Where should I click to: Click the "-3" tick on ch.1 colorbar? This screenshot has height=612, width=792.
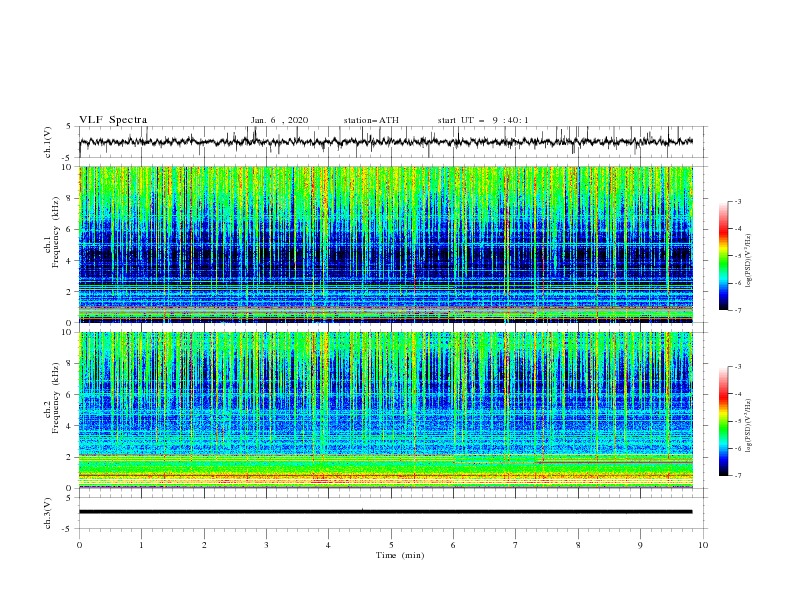[x=737, y=201]
